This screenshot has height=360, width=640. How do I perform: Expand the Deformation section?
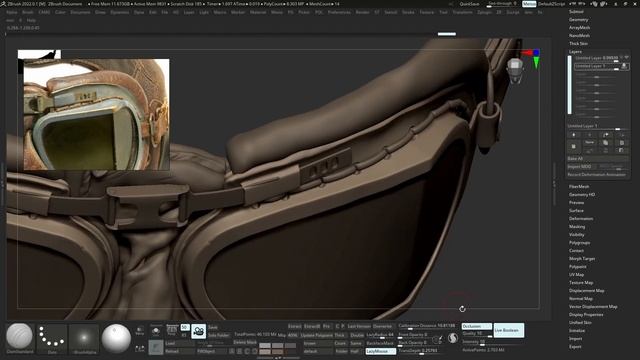point(581,219)
